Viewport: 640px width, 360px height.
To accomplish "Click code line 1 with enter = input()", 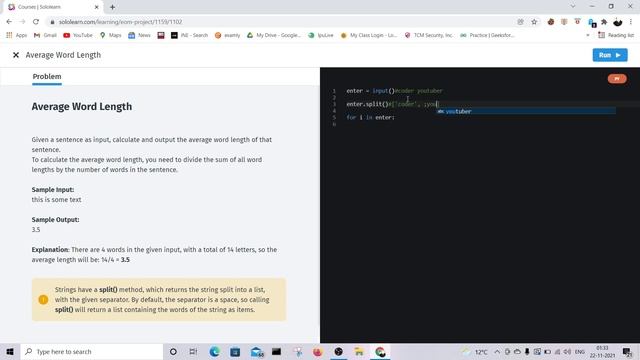I will pos(394,91).
